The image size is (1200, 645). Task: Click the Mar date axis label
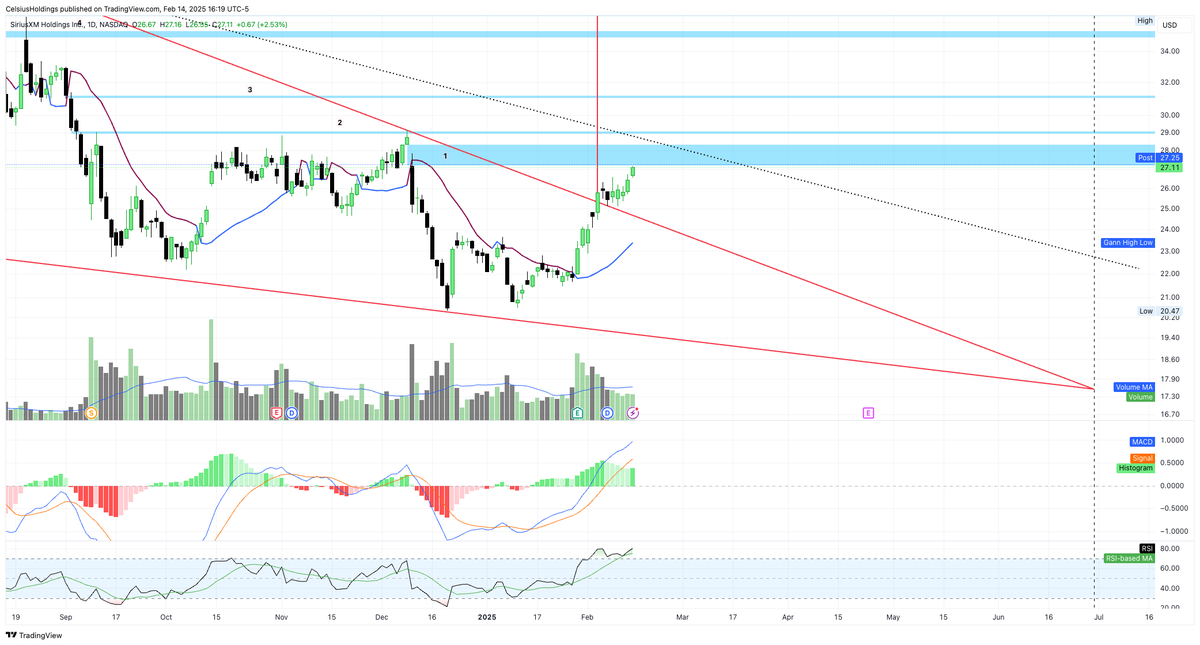tap(683, 619)
